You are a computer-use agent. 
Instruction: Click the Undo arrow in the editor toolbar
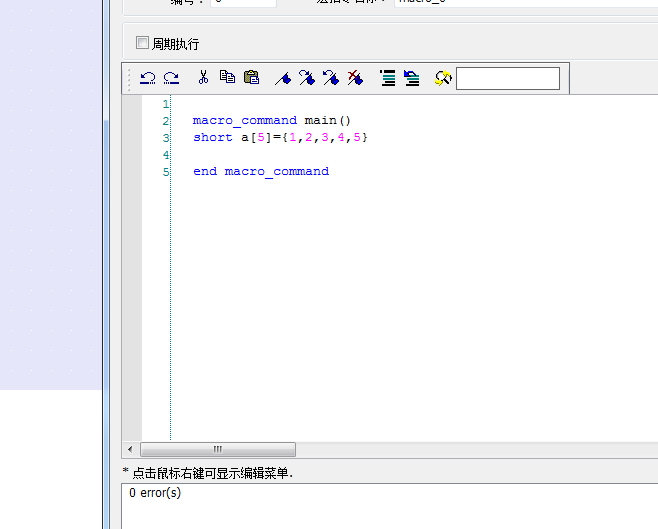148,78
